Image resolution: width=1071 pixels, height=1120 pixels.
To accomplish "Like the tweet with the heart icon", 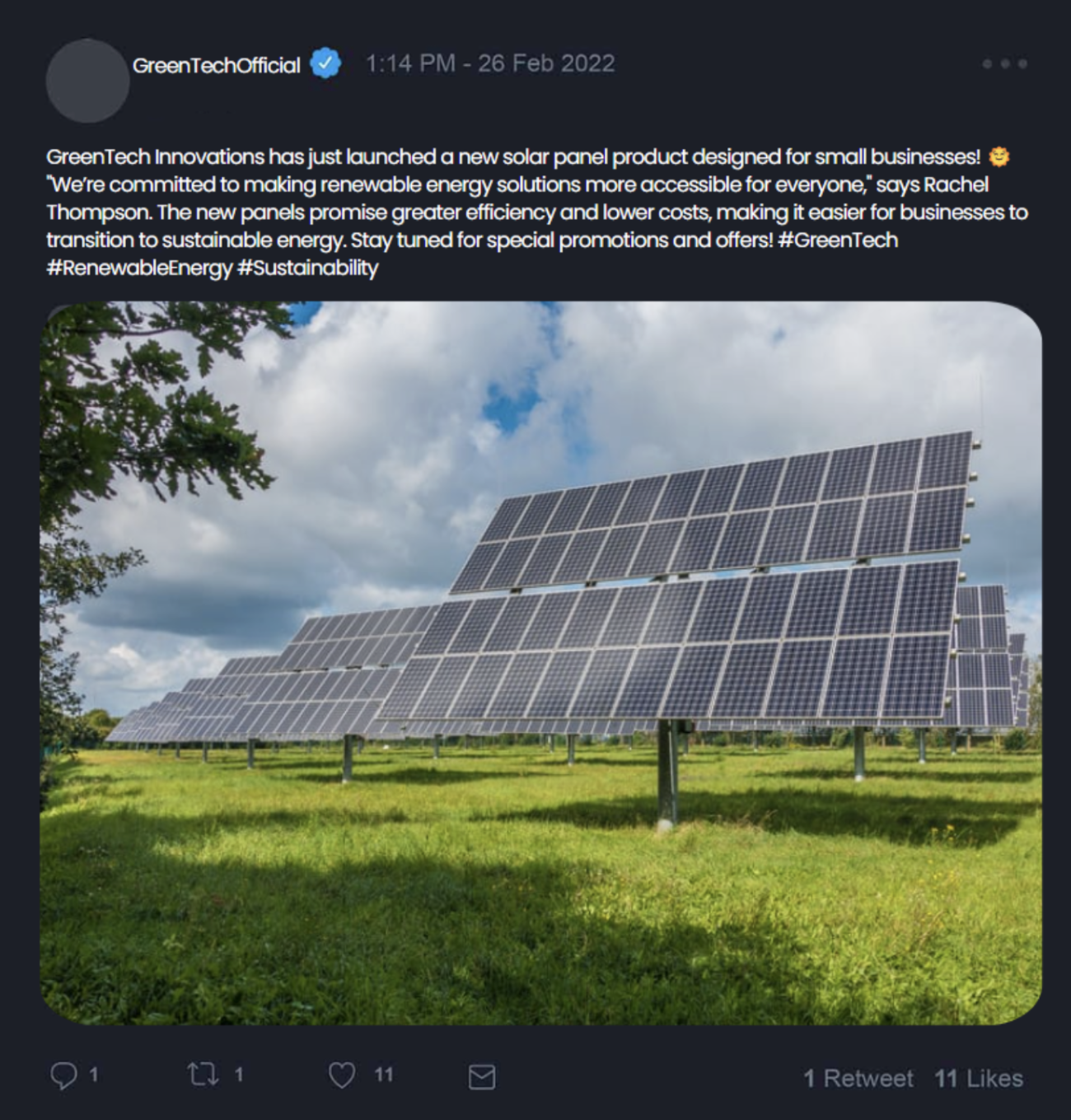I will [x=342, y=1076].
